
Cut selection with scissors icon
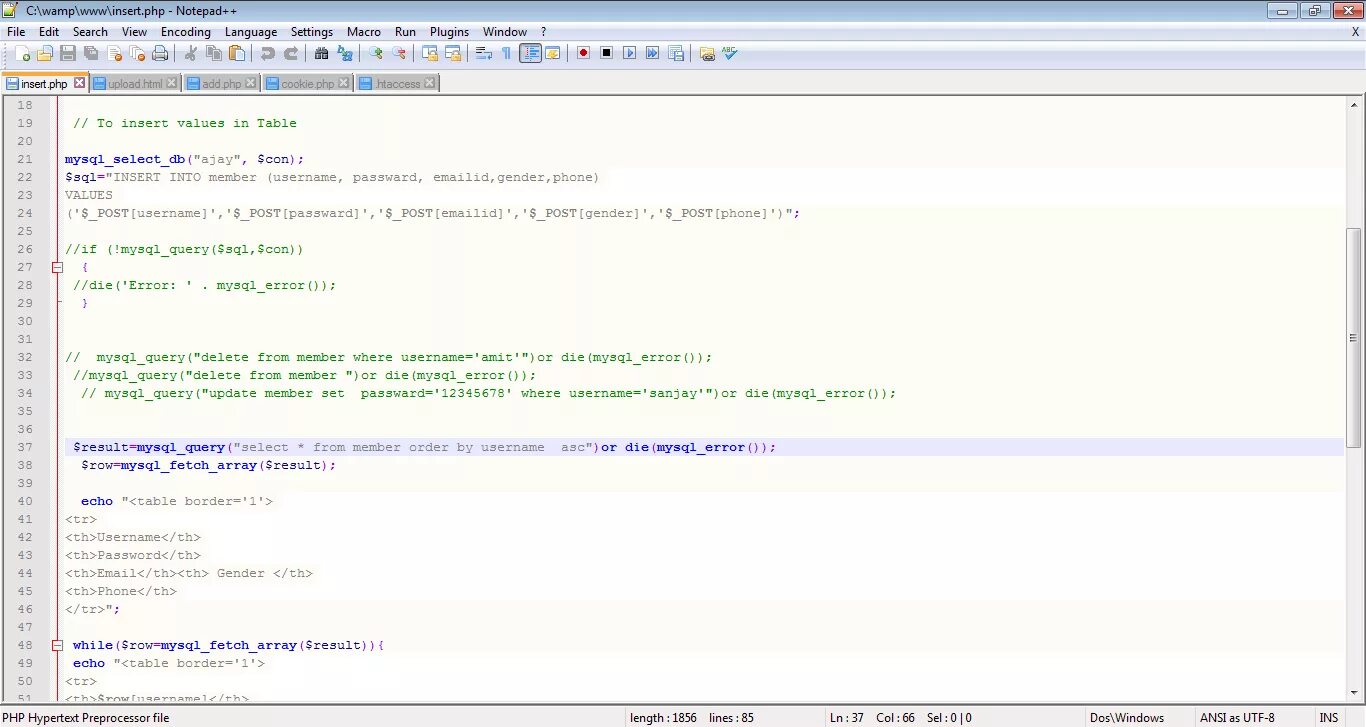point(190,54)
